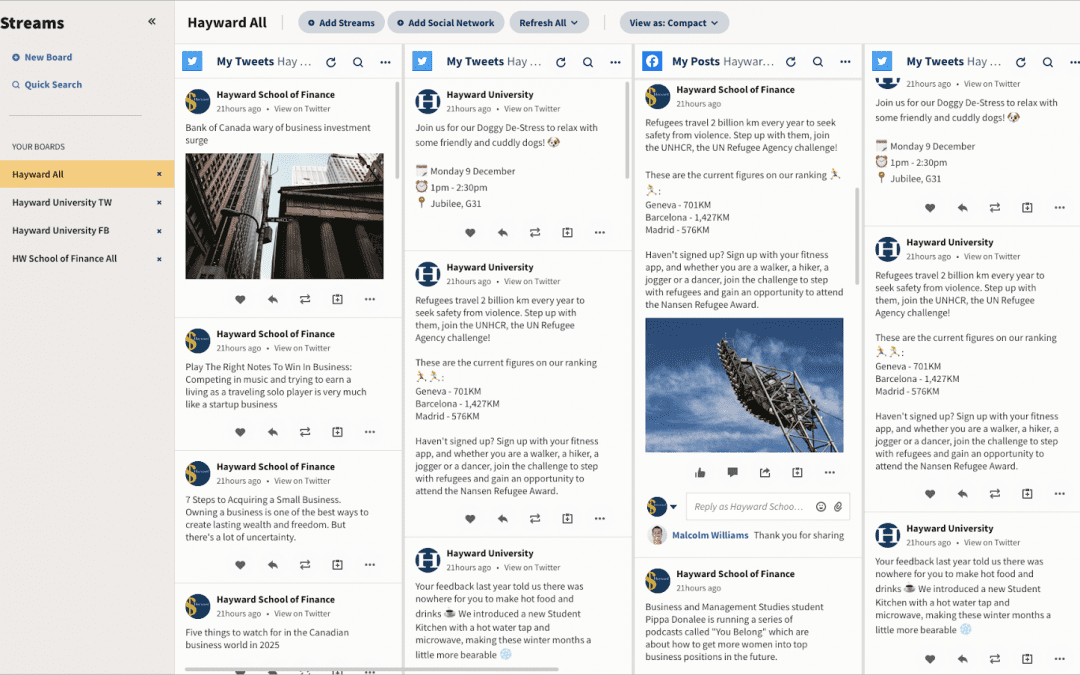Screen dimensions: 1080x675
Task: Attach a file in the Facebook reply box
Action: point(838,507)
